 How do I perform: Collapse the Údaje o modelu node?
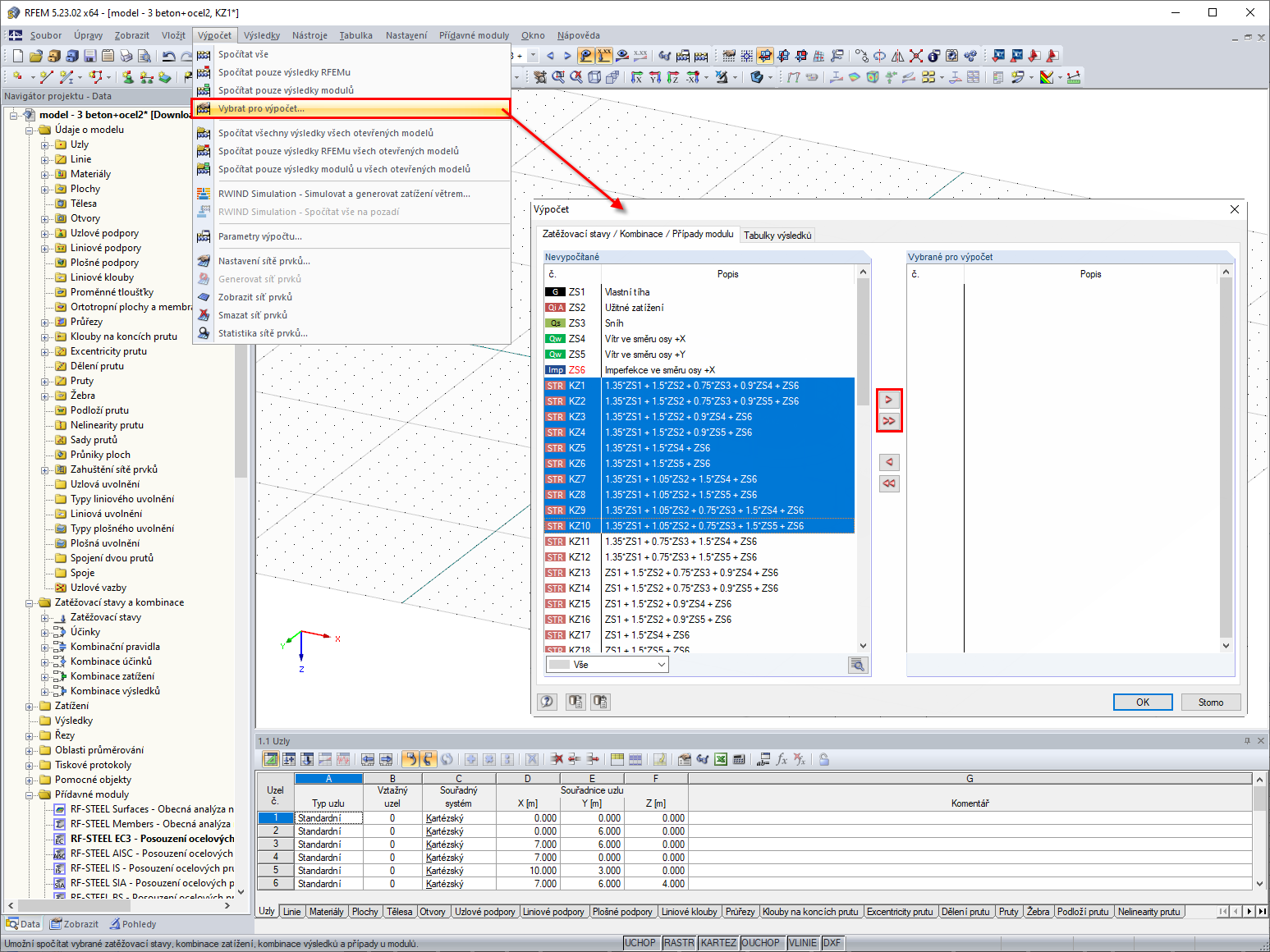[30, 130]
